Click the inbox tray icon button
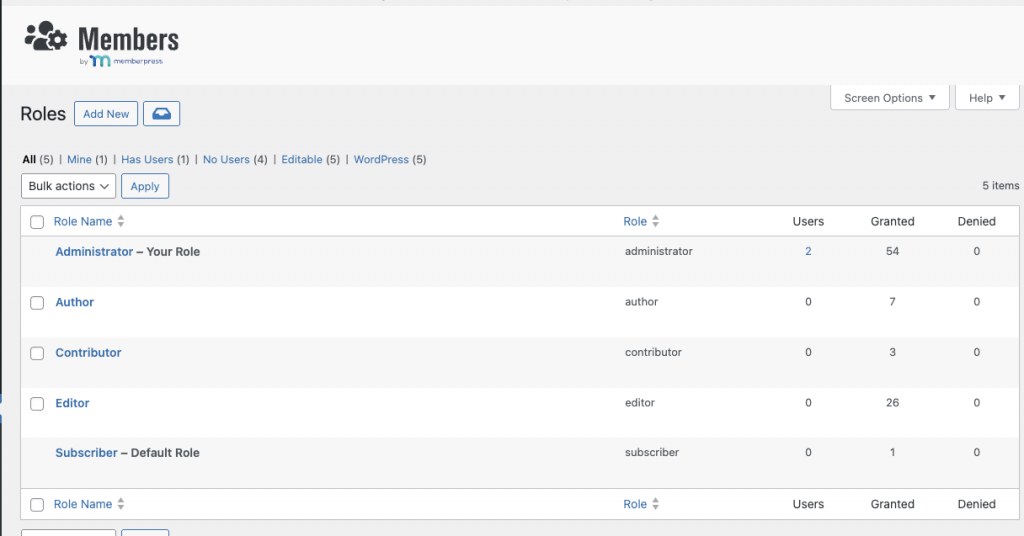Screen dimensions: 1024x536 [x=161, y=114]
